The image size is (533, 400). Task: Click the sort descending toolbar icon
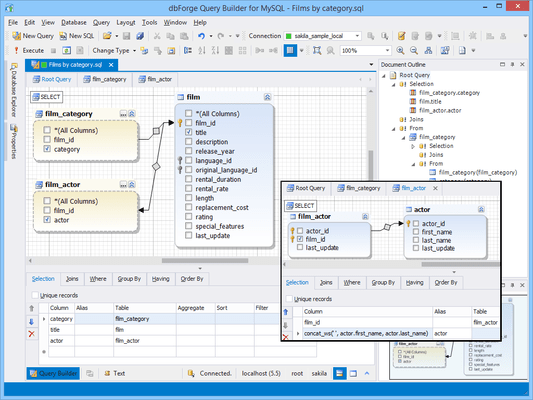tap(215, 51)
